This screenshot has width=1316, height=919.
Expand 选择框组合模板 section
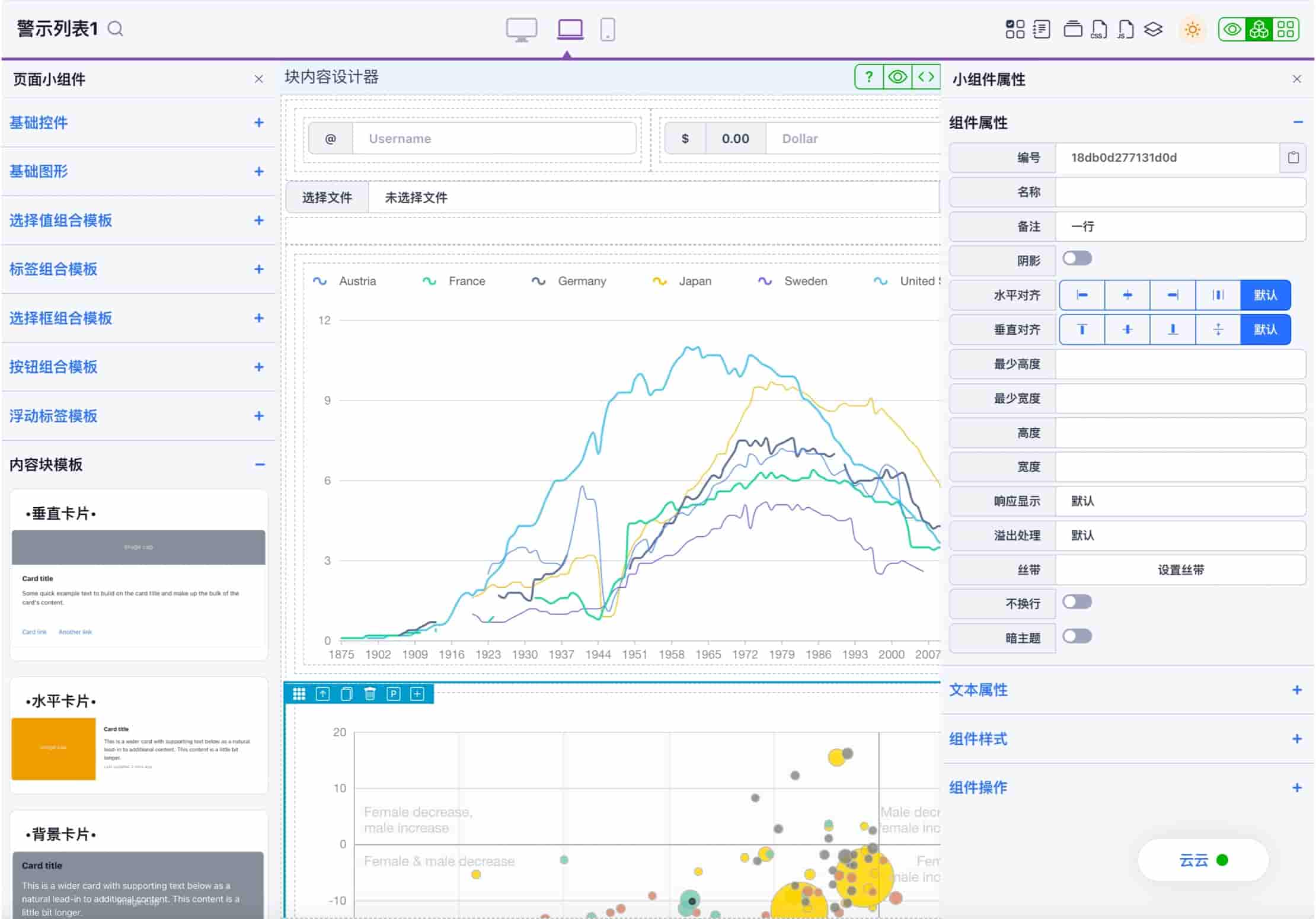pyautogui.click(x=138, y=318)
